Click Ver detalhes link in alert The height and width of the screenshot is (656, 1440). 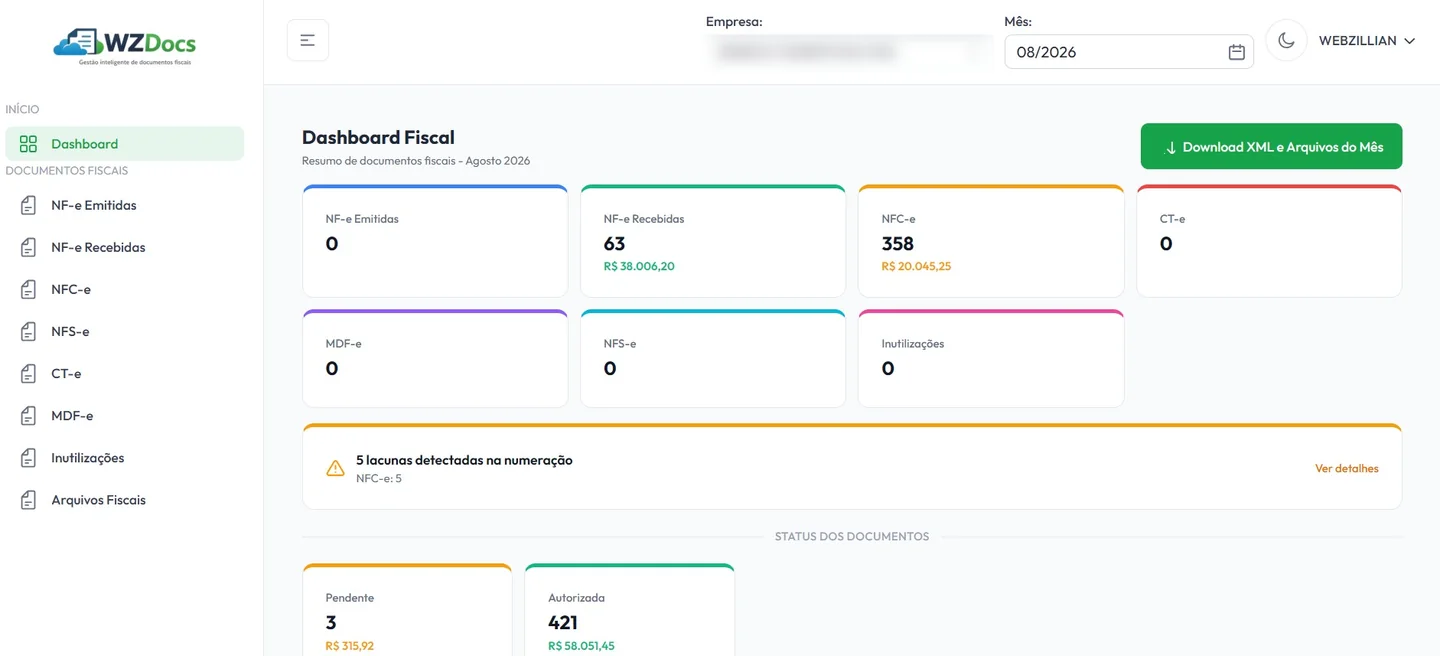coord(1346,468)
